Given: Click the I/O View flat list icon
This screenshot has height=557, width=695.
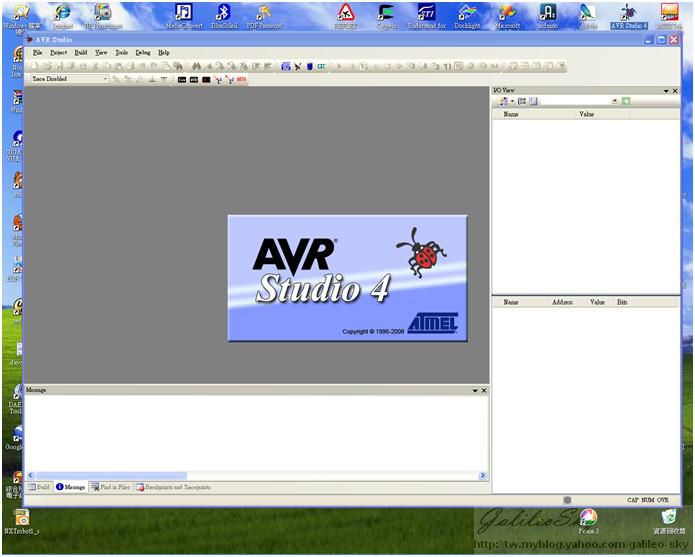Looking at the screenshot, I should [x=533, y=101].
